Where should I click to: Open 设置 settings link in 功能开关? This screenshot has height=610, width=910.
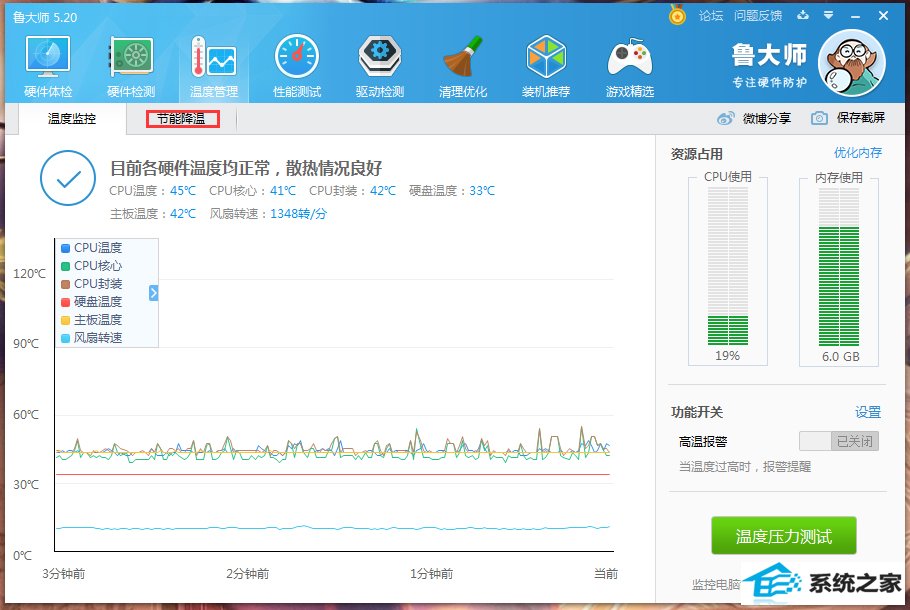tap(868, 412)
